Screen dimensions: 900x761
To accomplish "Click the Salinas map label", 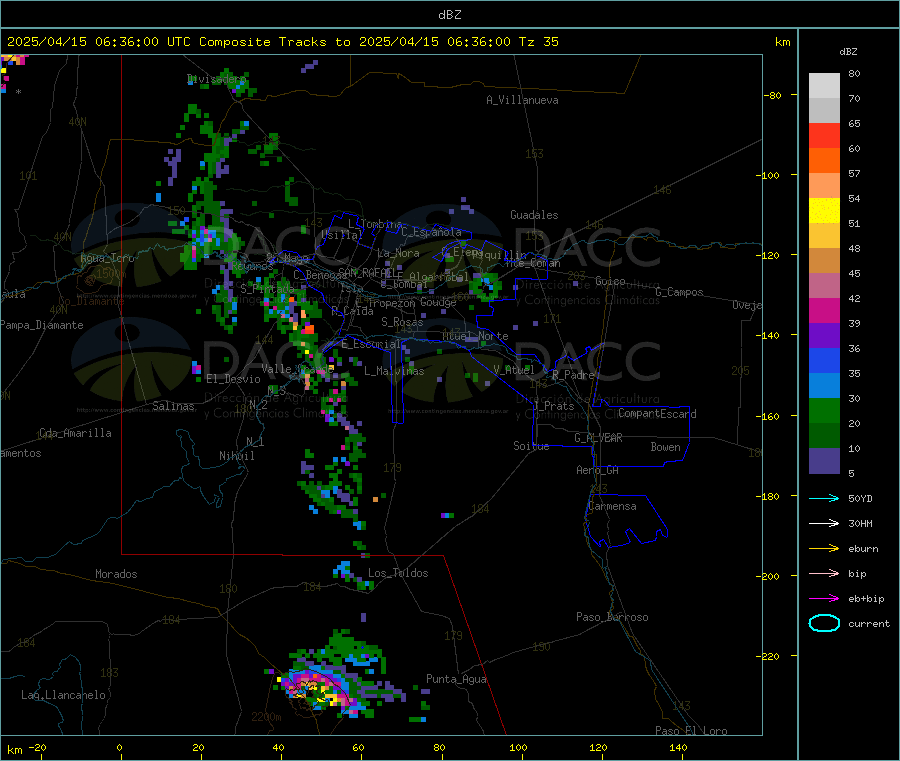I will [x=173, y=406].
